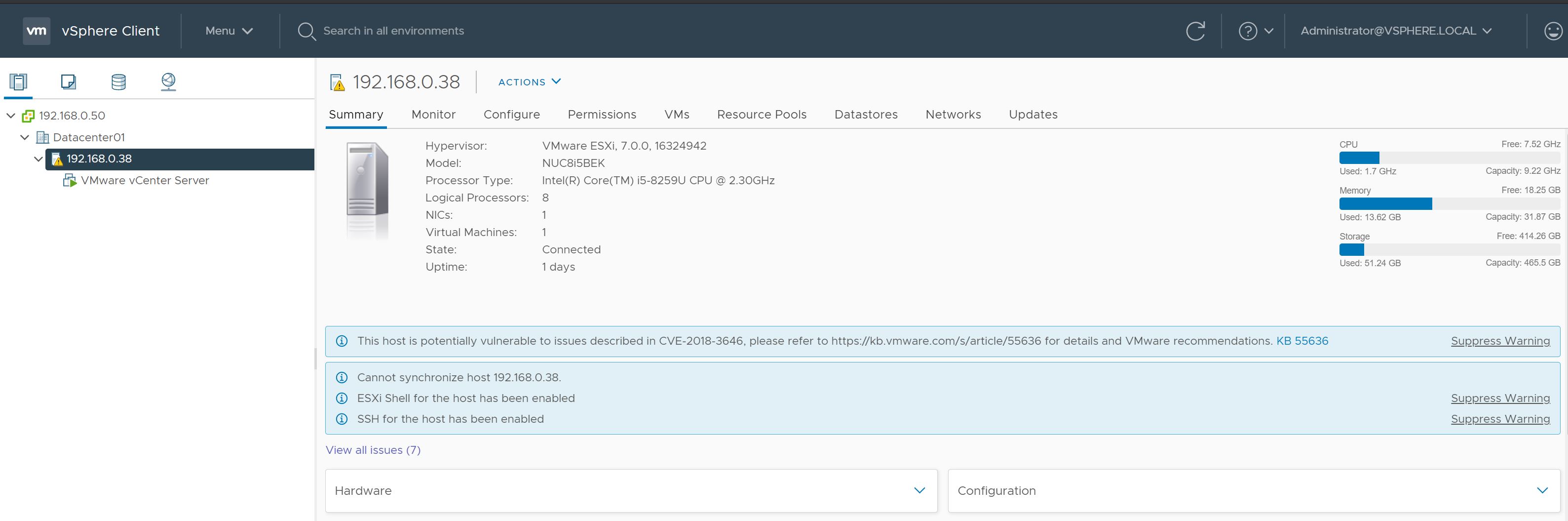The width and height of the screenshot is (1568, 521).
Task: Select the Summary tab
Action: tap(356, 115)
